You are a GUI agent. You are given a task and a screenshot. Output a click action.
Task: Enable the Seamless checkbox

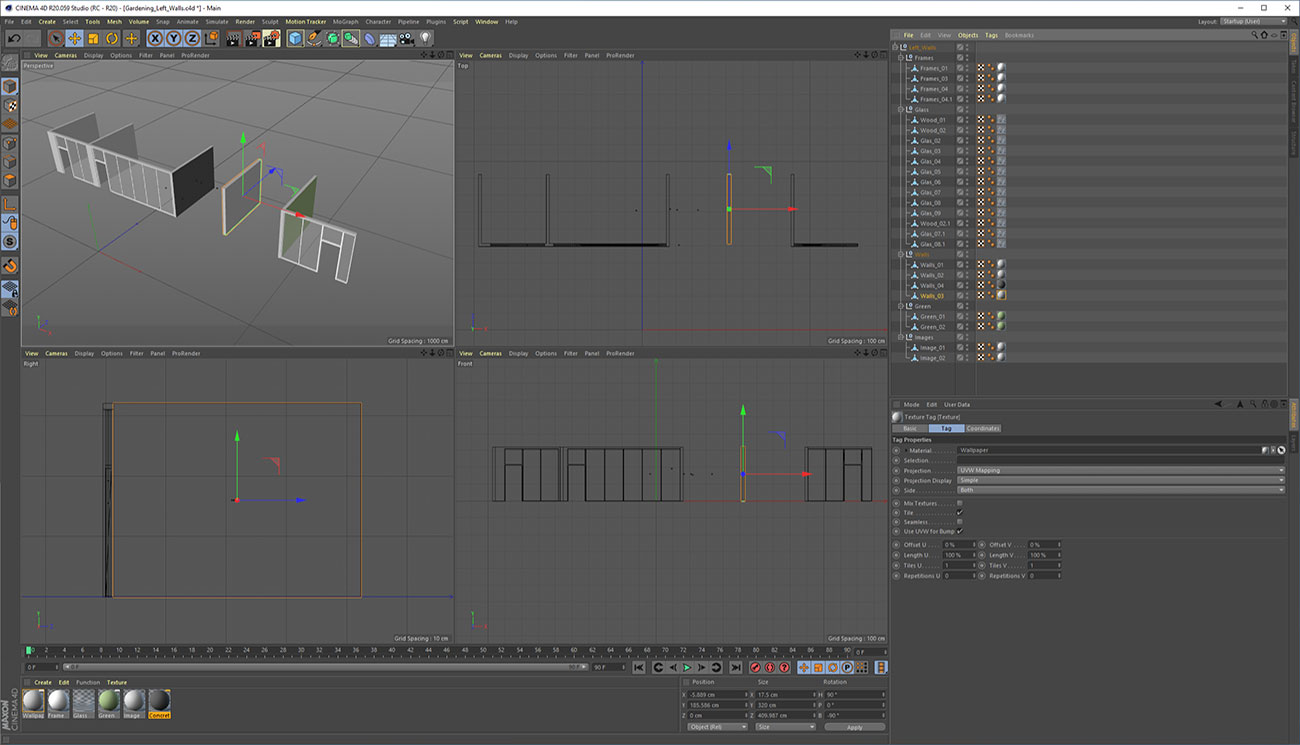pos(960,522)
